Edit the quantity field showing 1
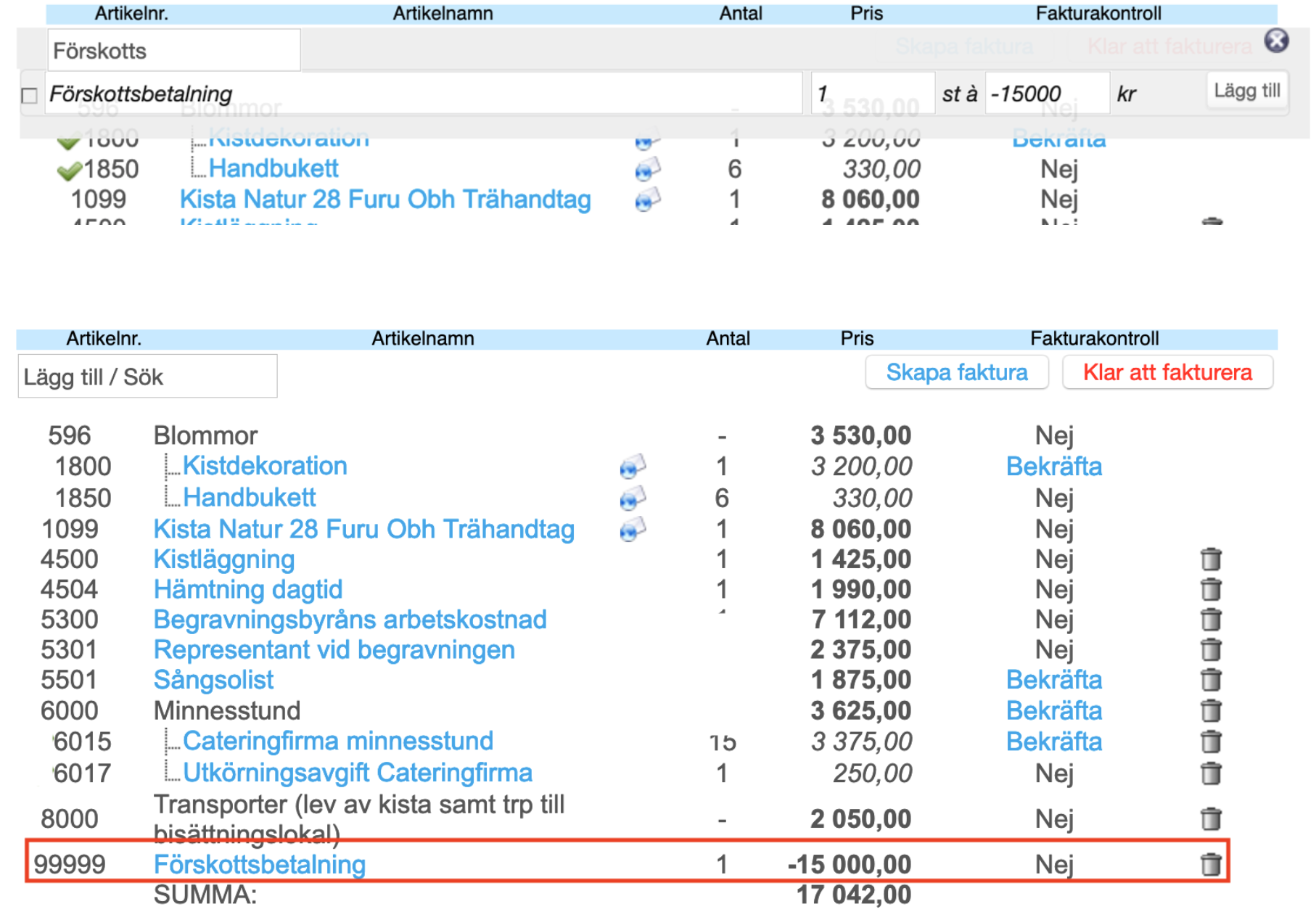Viewport: 1316px width, 920px height. click(873, 93)
